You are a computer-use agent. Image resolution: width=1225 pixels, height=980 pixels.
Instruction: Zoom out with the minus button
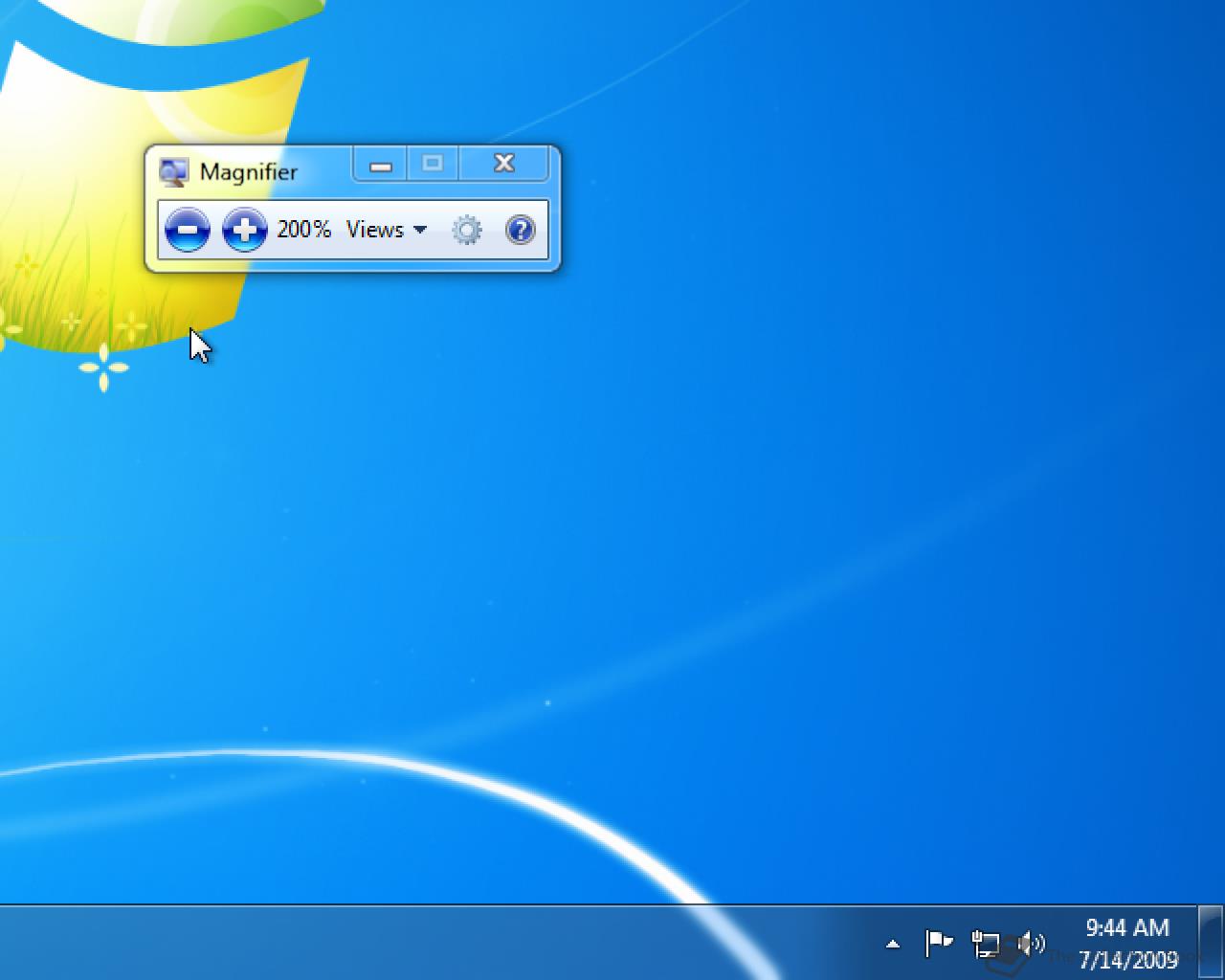pyautogui.click(x=187, y=230)
